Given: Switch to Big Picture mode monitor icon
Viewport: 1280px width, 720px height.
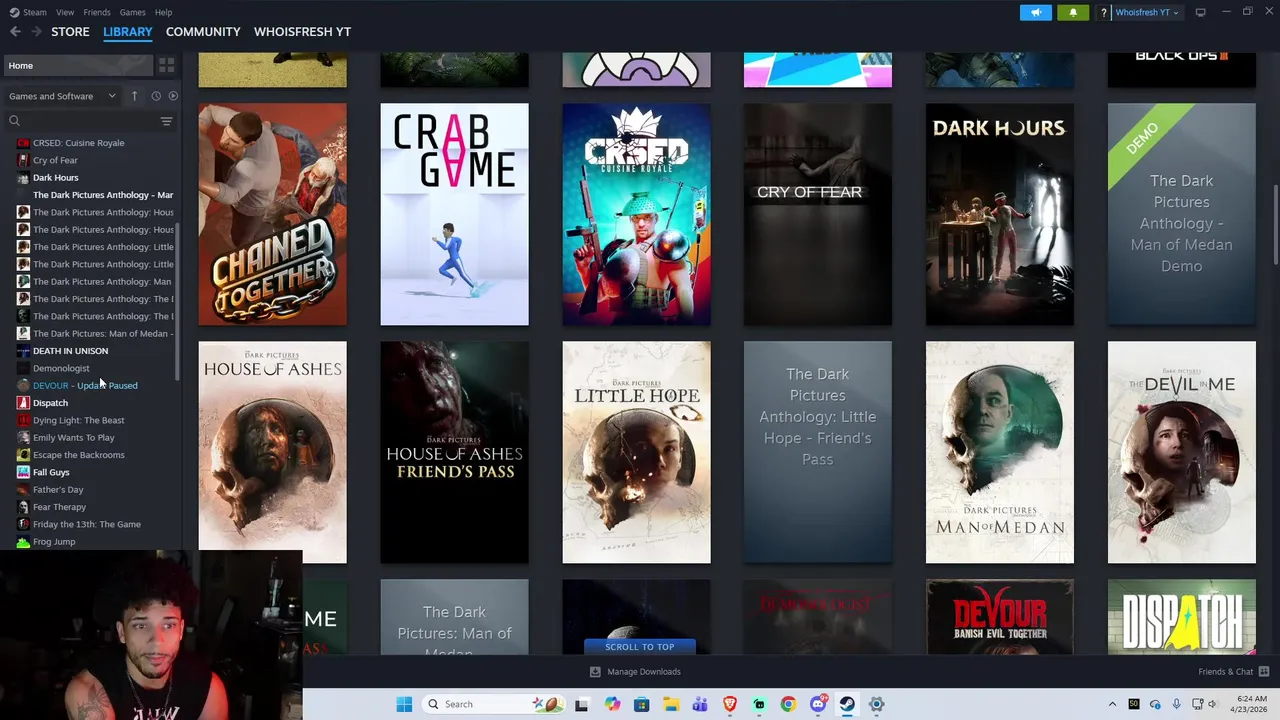Looking at the screenshot, I should [1201, 12].
